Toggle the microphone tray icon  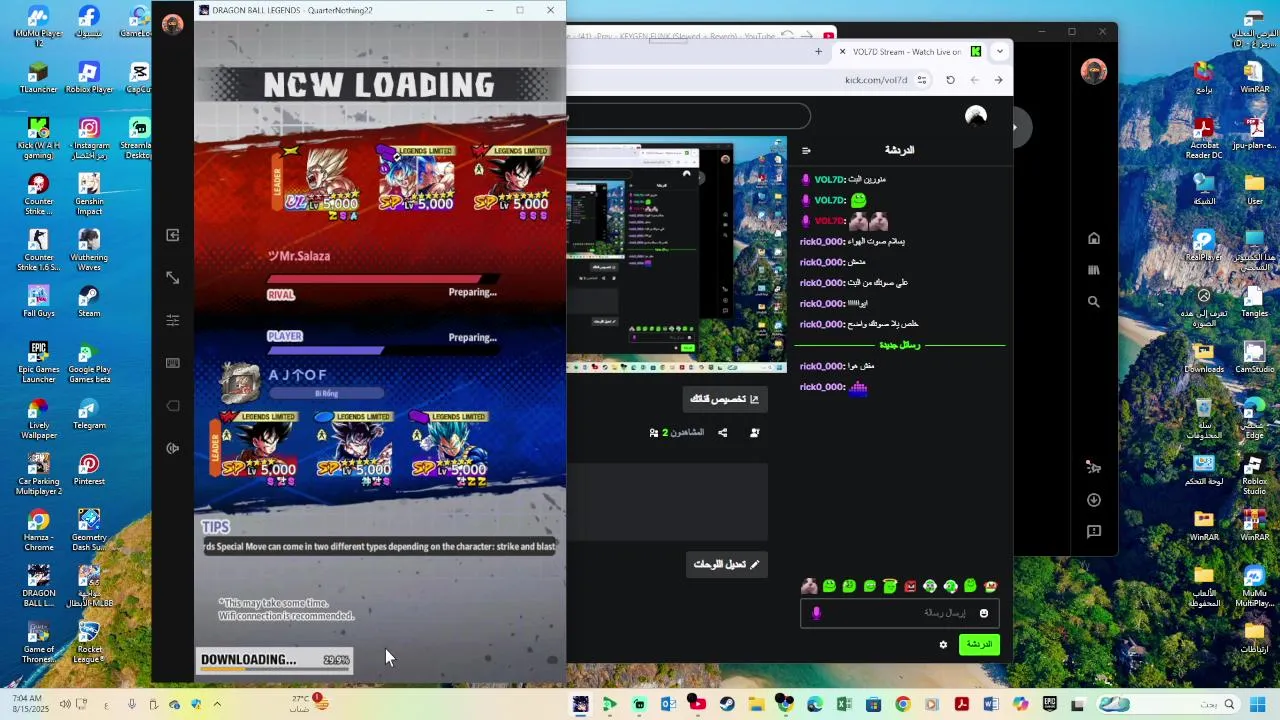pos(131,705)
